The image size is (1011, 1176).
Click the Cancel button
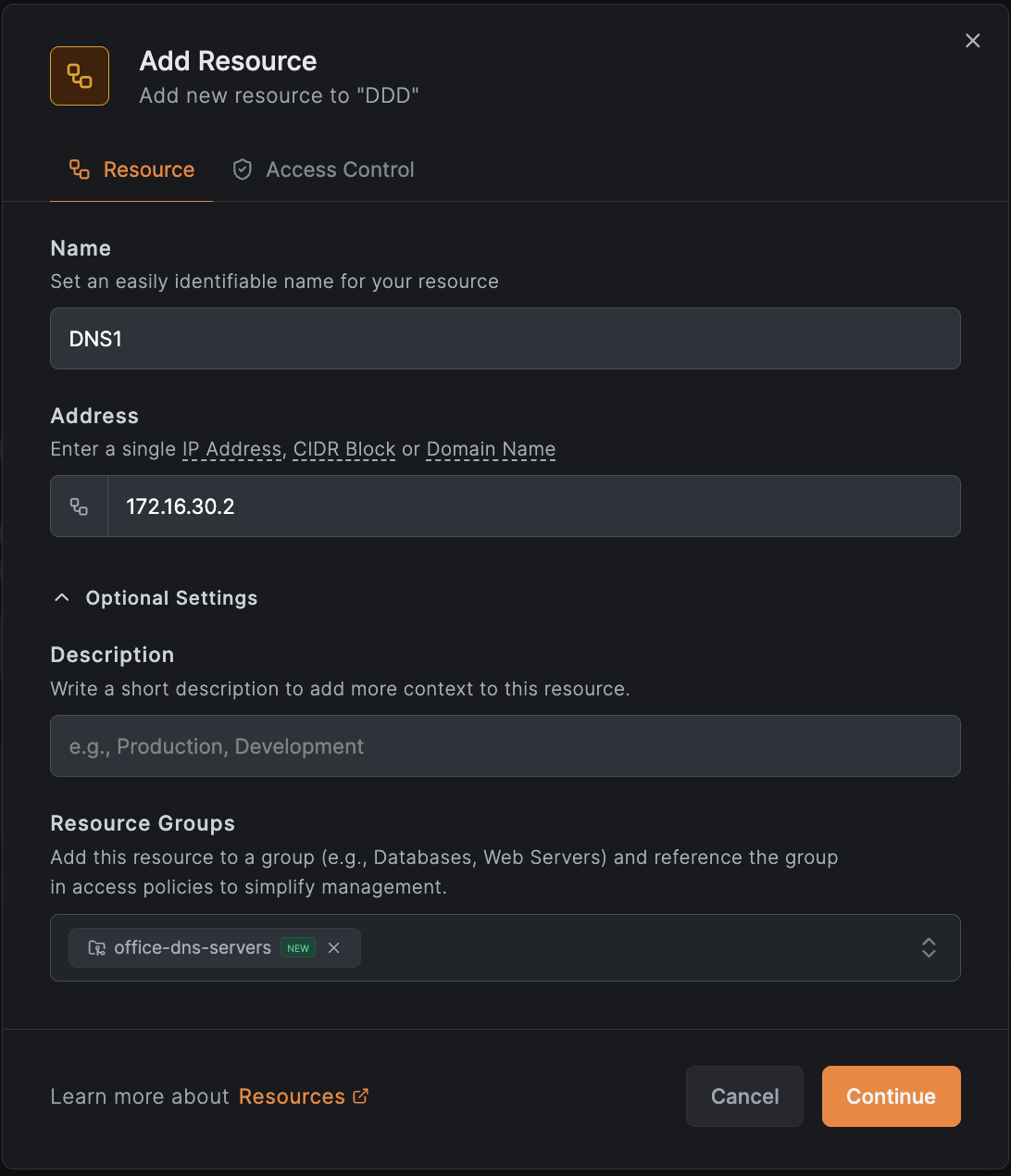click(744, 1096)
